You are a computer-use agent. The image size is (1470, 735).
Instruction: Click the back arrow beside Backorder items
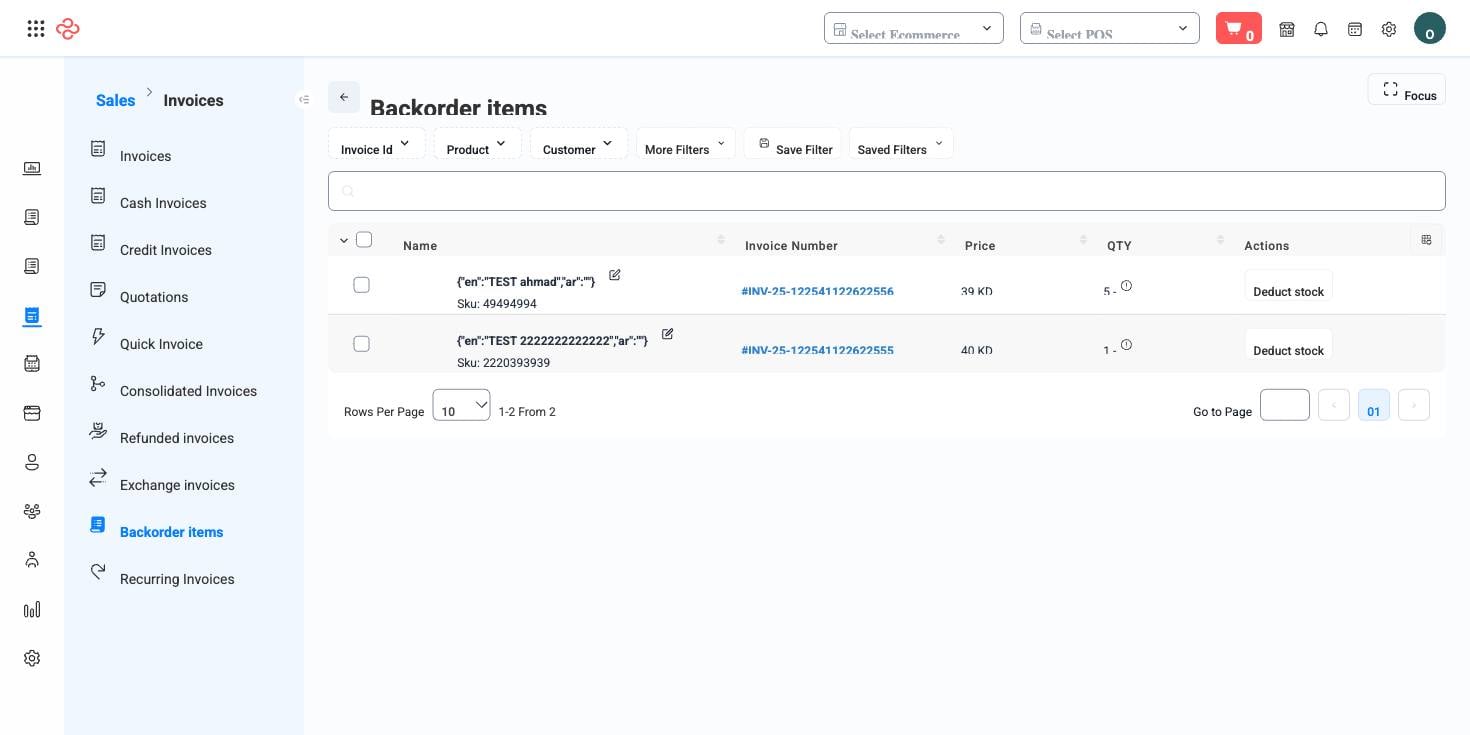(344, 97)
